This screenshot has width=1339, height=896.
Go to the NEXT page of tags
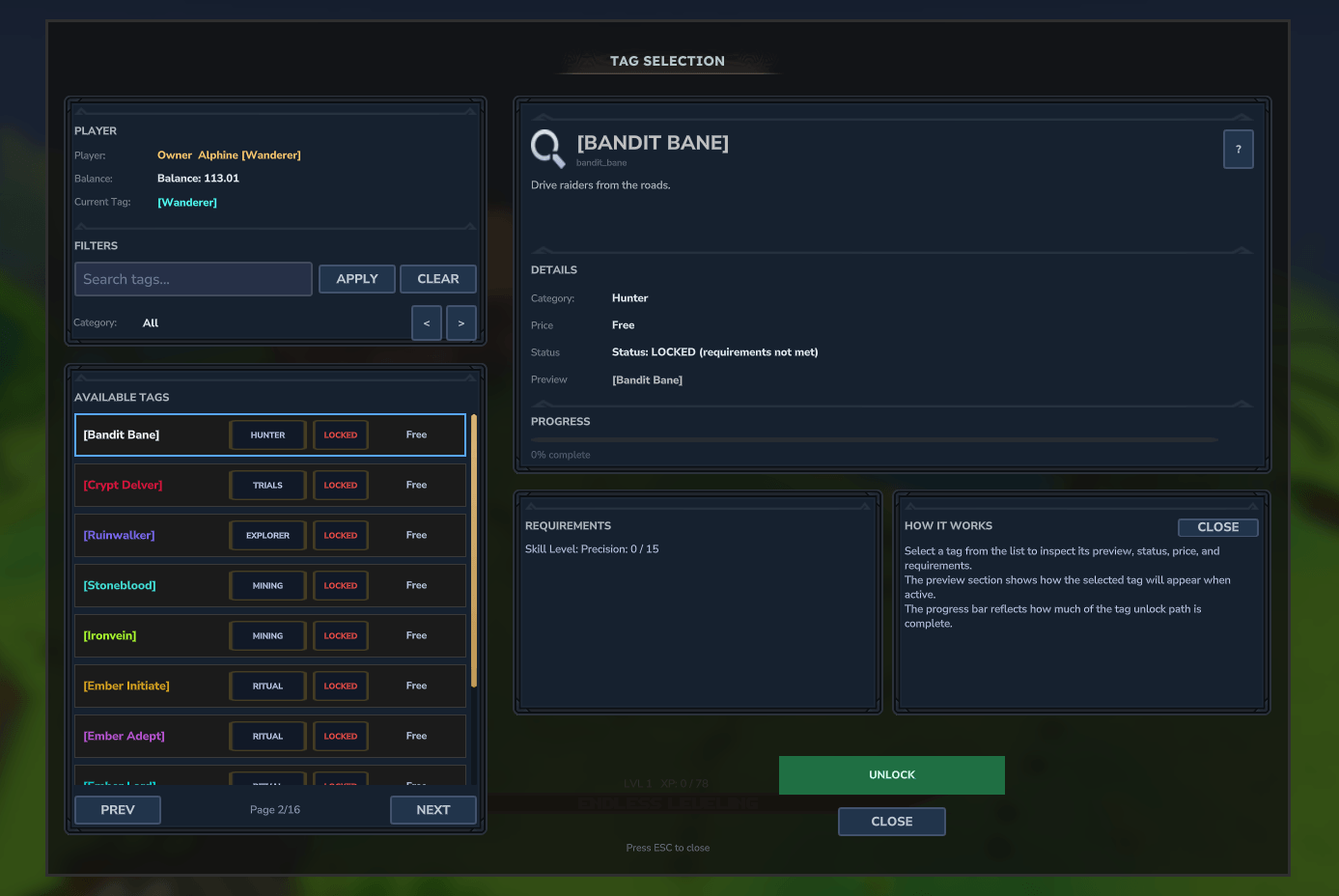433,810
